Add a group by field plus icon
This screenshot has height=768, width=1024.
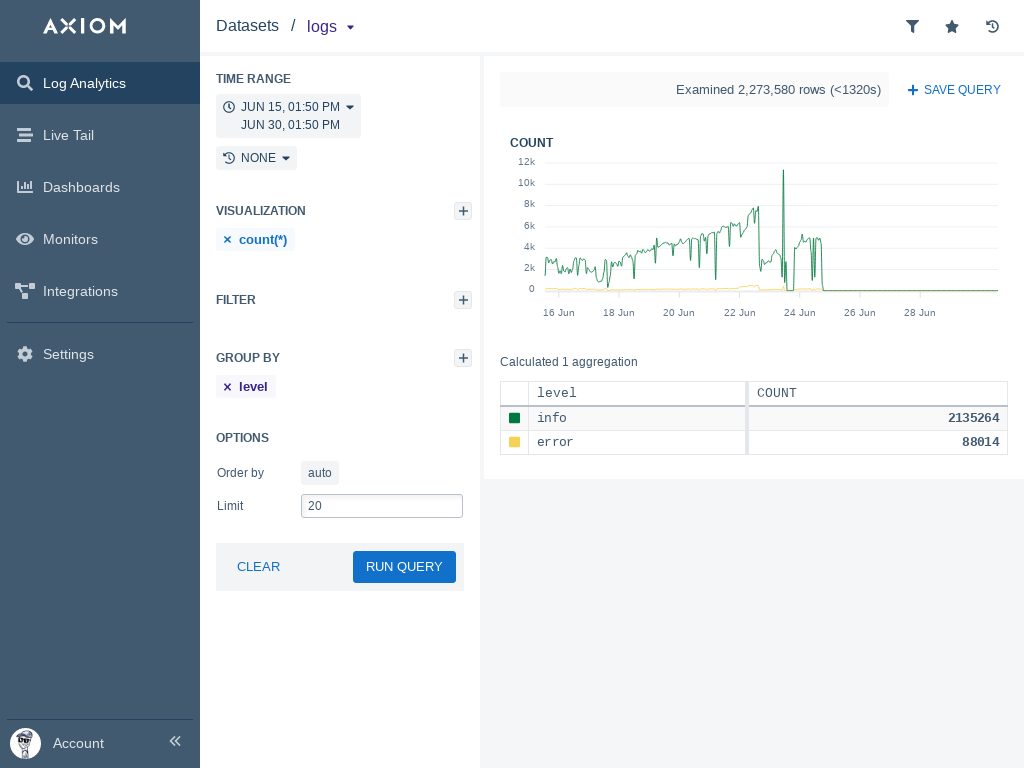(463, 358)
